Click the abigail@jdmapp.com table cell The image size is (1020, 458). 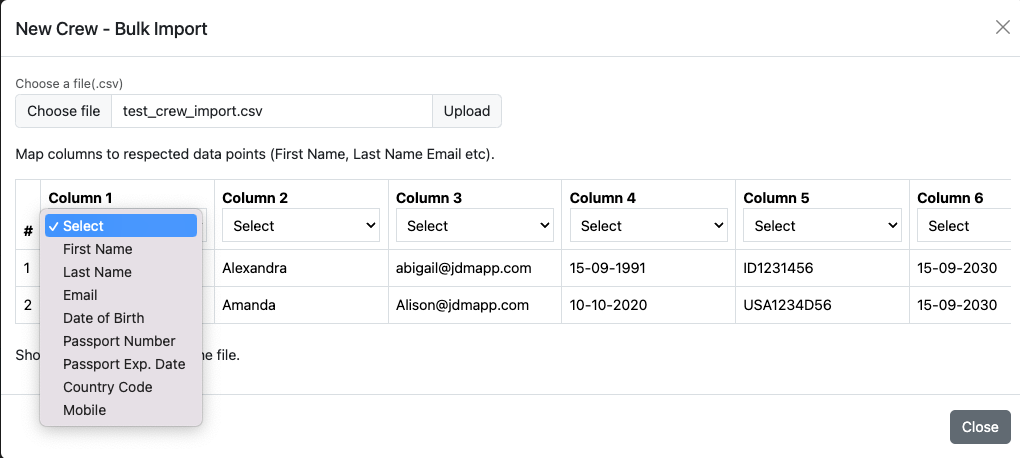474,268
